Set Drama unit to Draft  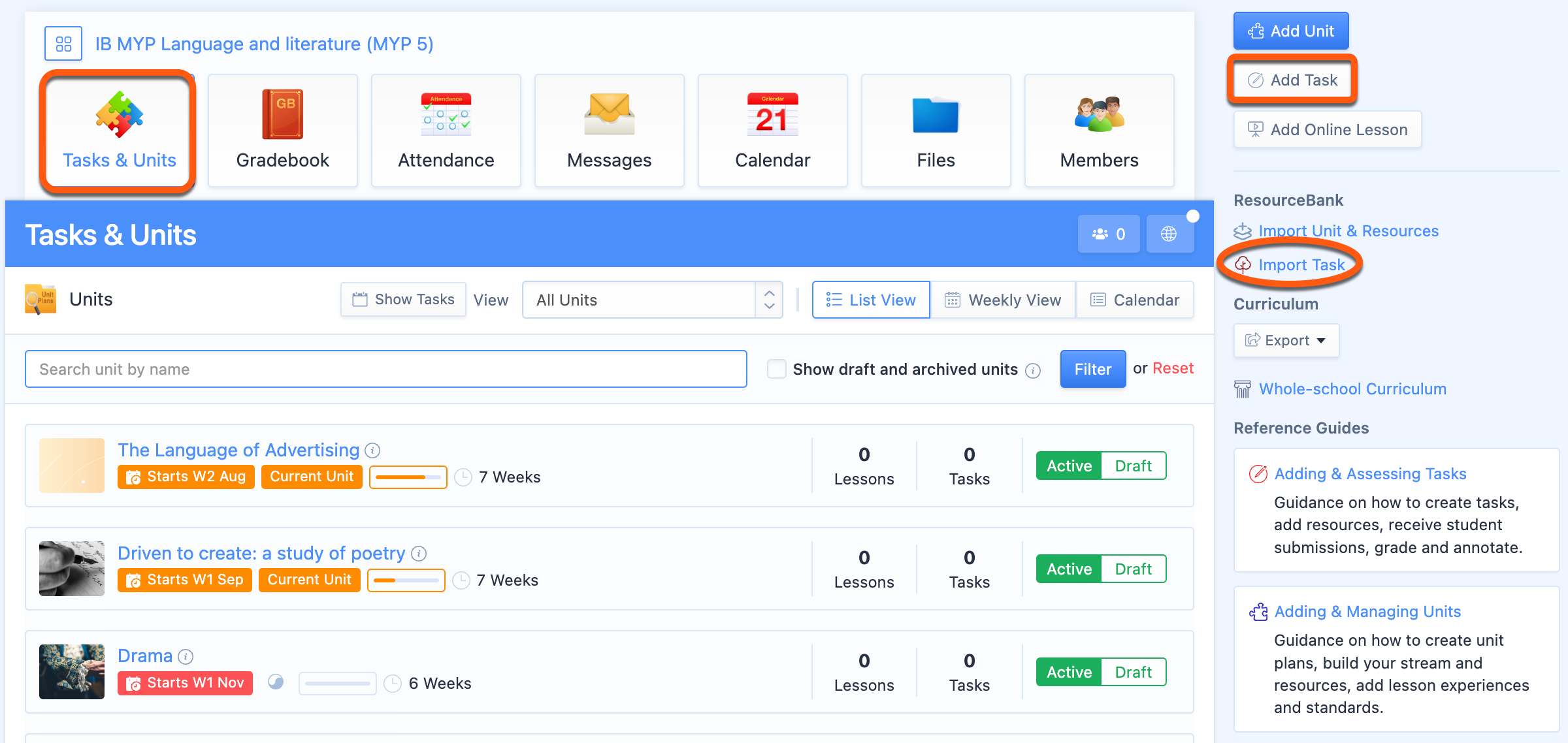(x=1134, y=672)
